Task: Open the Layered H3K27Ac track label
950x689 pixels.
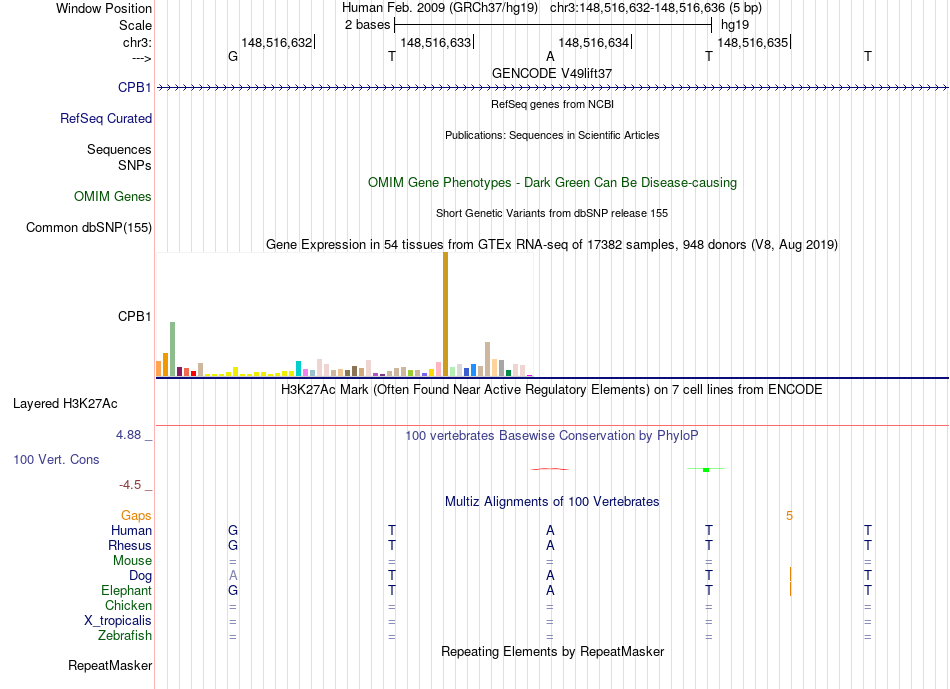Action: coord(65,404)
